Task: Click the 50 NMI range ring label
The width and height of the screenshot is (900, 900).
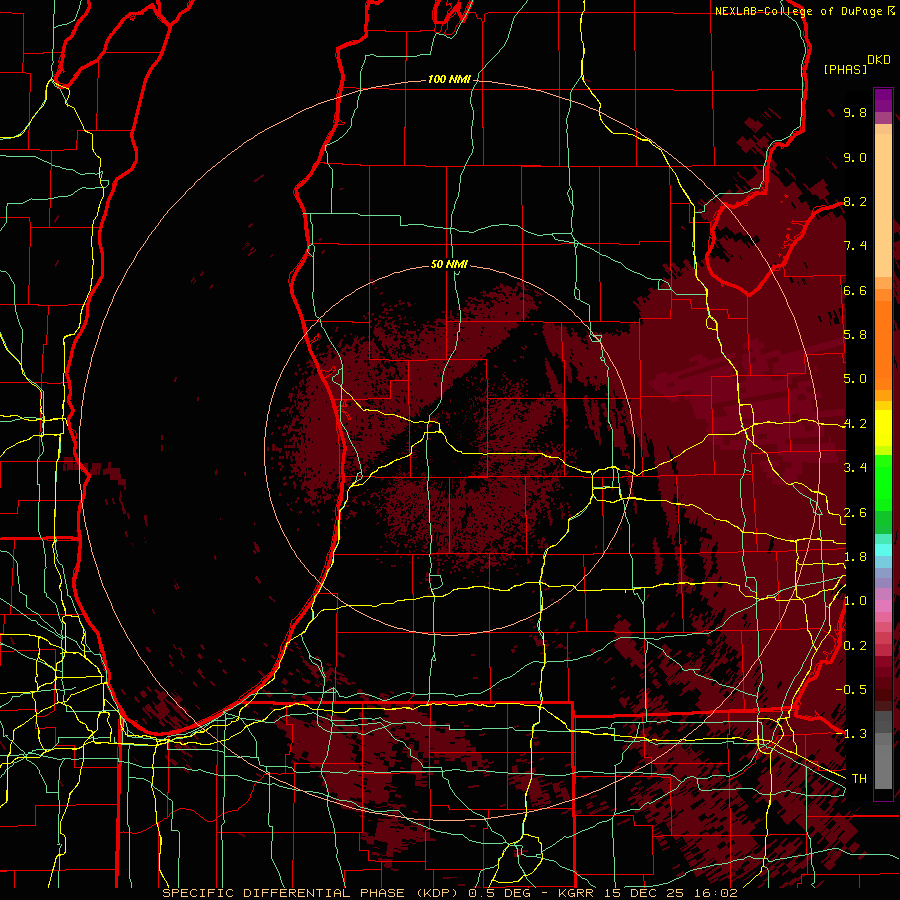Action: click(x=449, y=264)
